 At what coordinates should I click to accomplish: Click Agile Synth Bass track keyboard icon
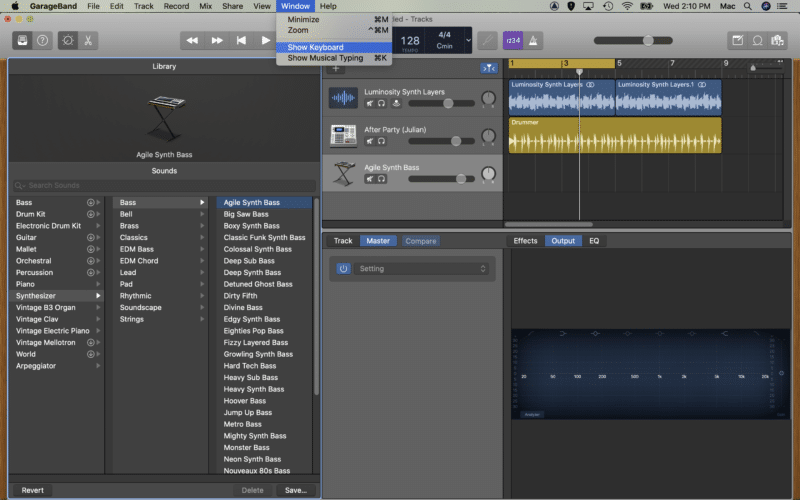click(343, 173)
